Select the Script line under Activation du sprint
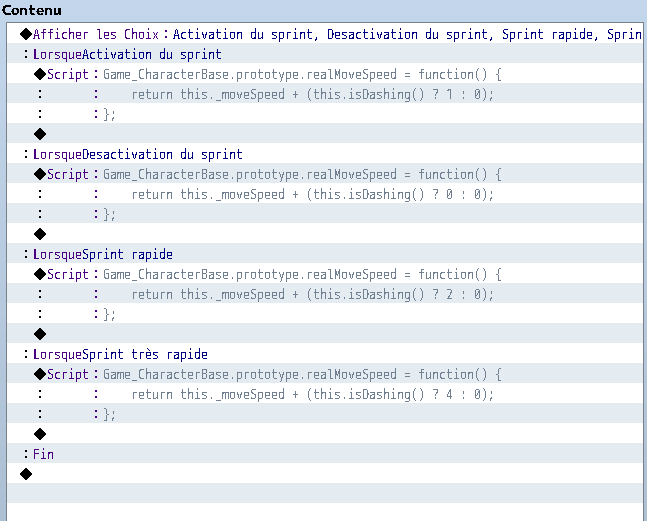This screenshot has height=521, width=647. click(x=325, y=74)
